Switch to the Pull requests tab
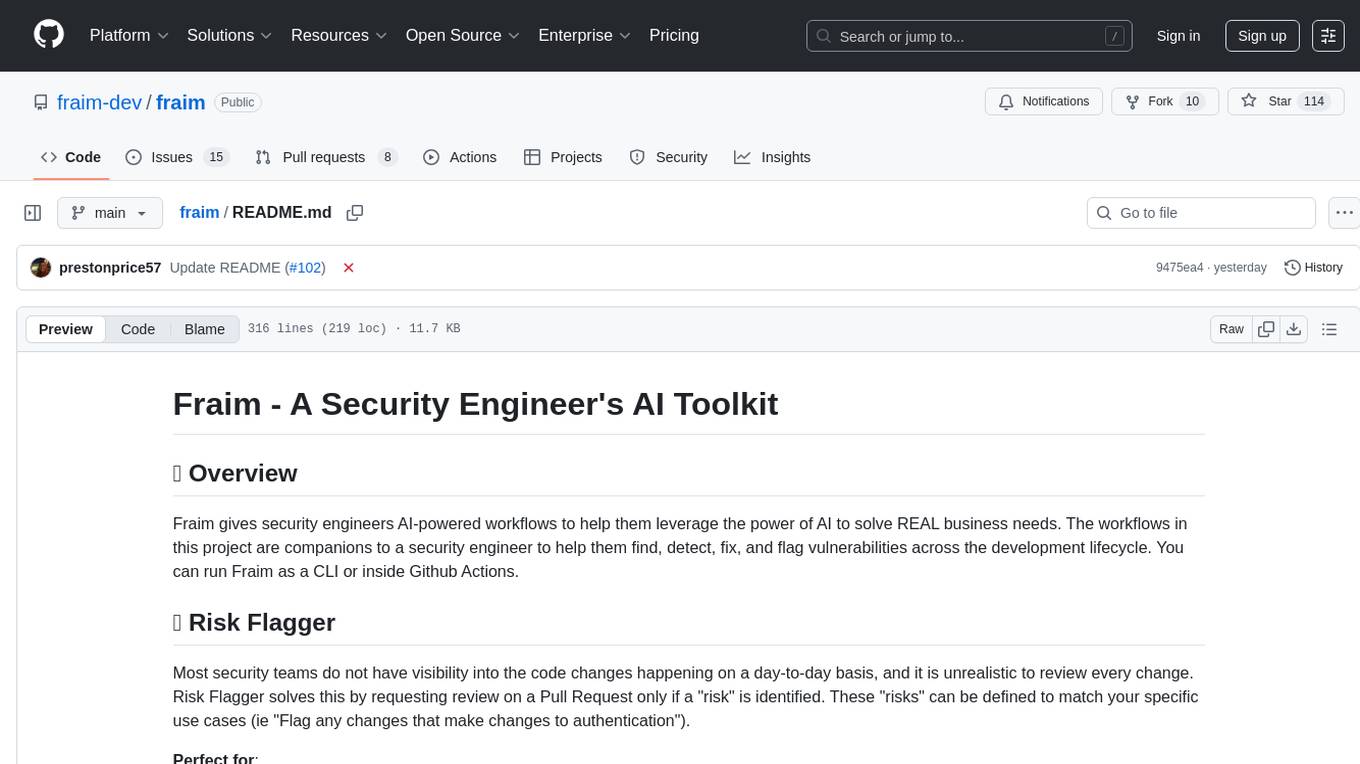The height and width of the screenshot is (764, 1360). point(326,157)
